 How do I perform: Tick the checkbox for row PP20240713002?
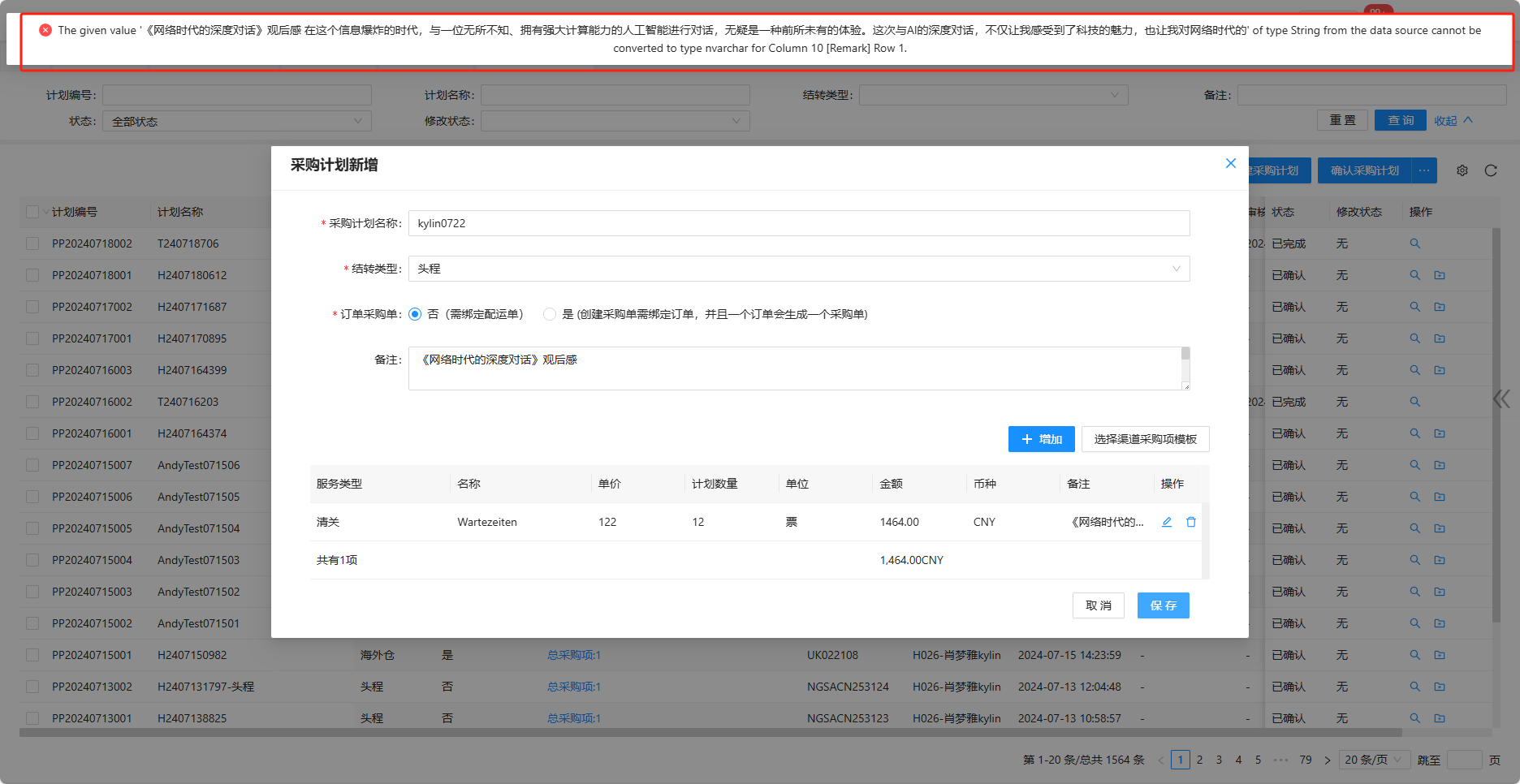pyautogui.click(x=32, y=687)
